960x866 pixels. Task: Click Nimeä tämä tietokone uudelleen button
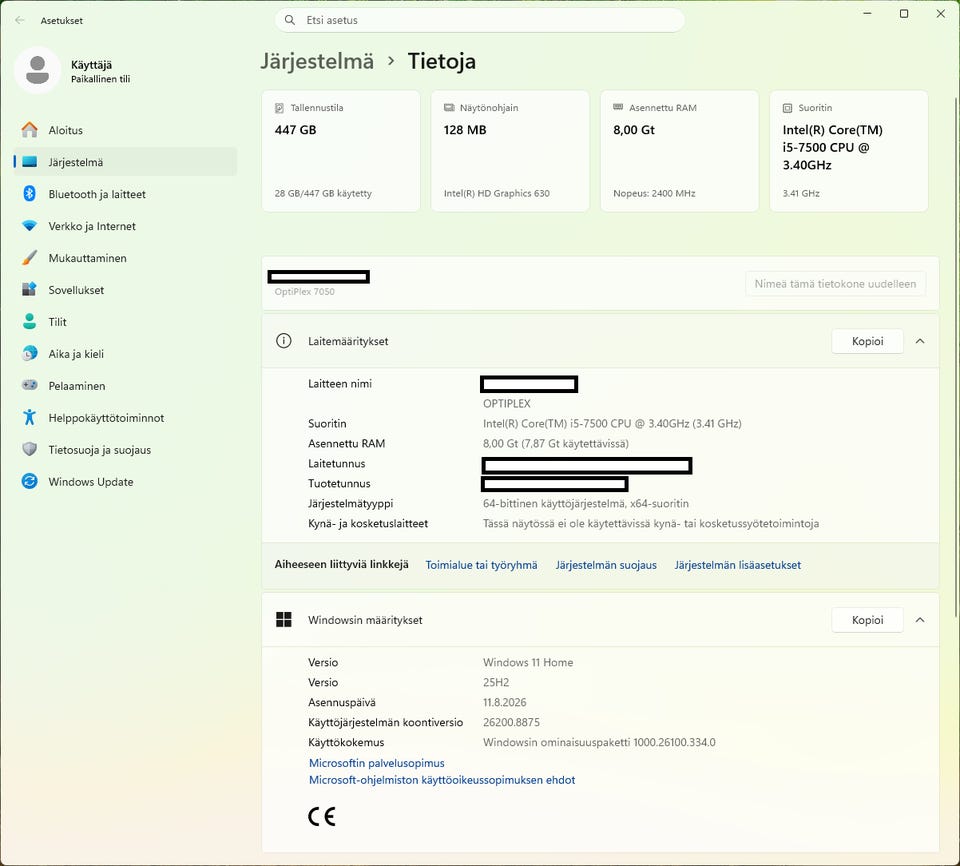tap(835, 284)
